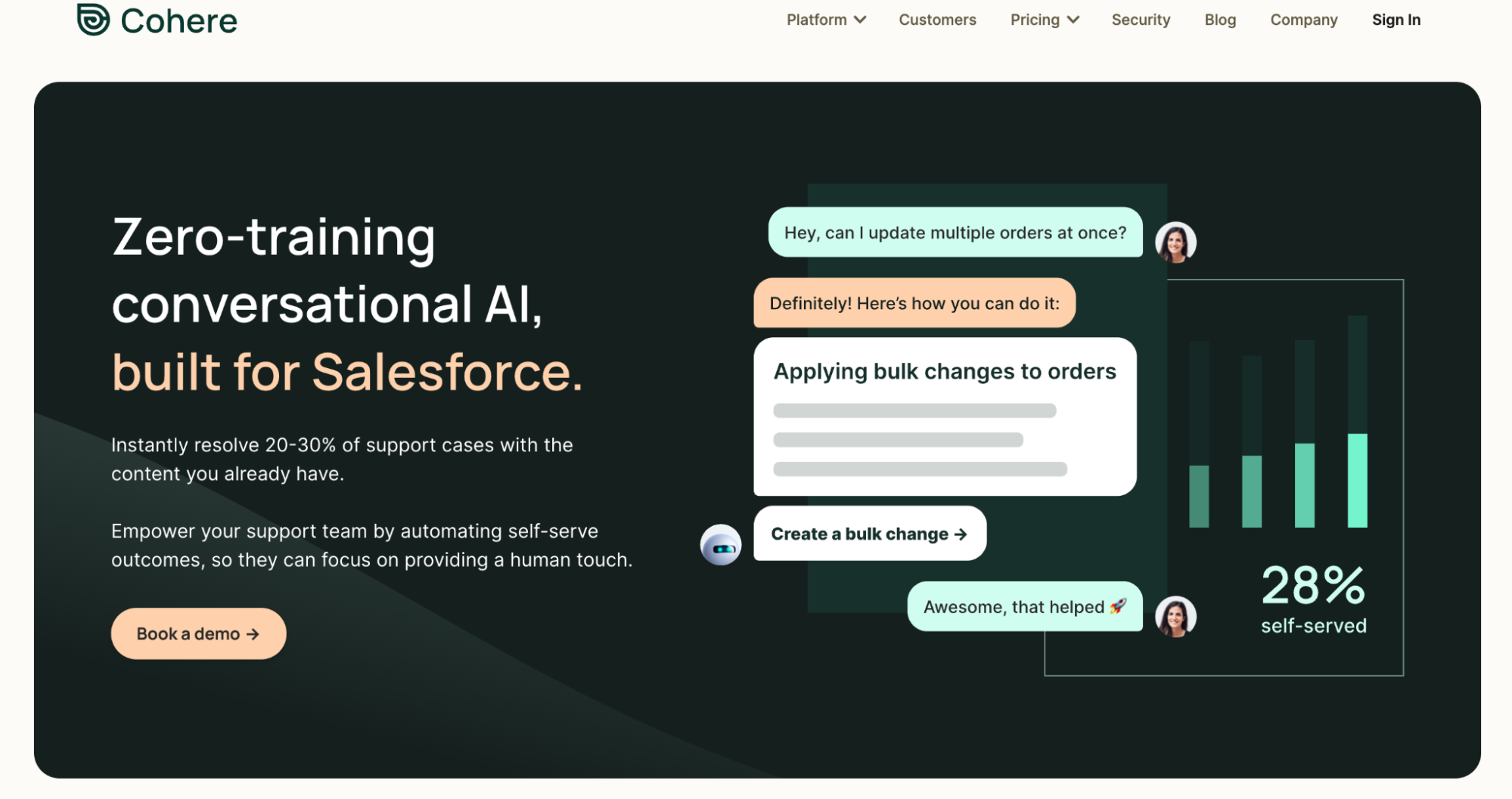This screenshot has width=1512, height=799.
Task: Click the user avatar beside first chat message
Action: (x=1175, y=242)
